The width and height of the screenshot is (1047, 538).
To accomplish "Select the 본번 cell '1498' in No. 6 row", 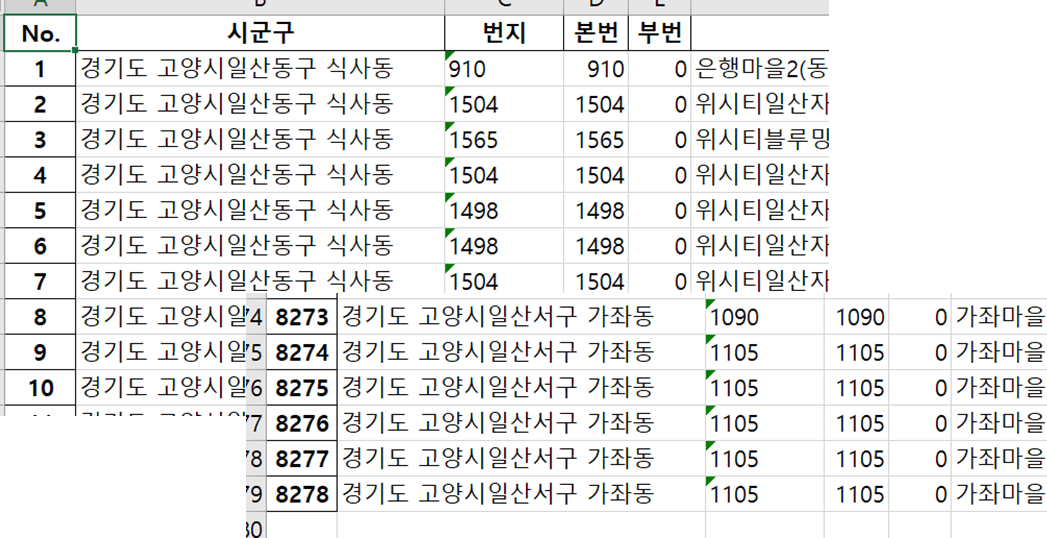I will point(596,246).
